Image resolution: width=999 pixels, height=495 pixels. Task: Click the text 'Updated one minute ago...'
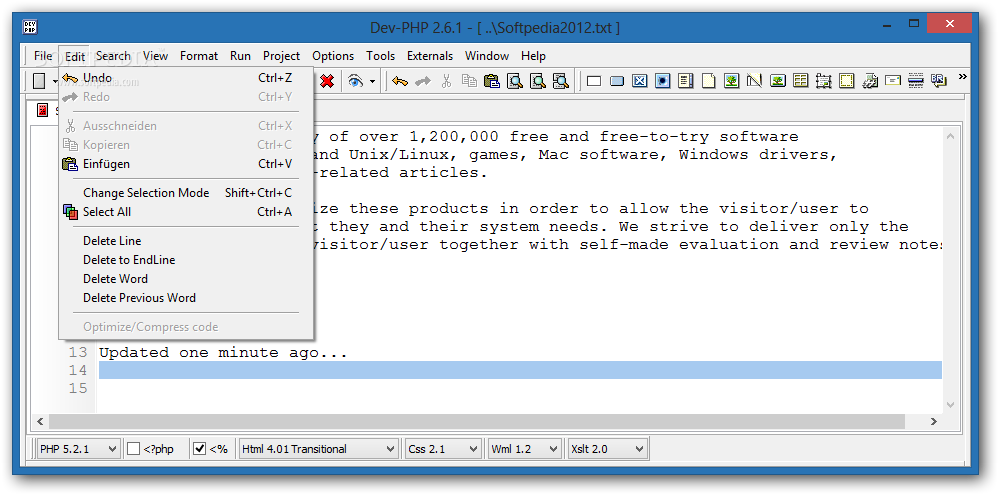pos(223,353)
